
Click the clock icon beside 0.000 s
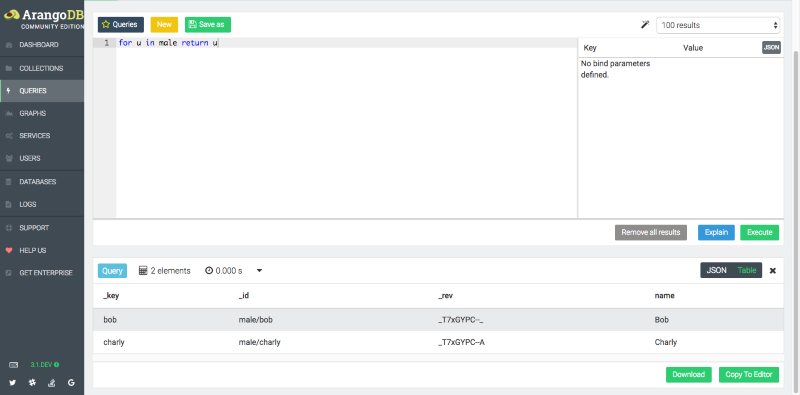pos(209,271)
